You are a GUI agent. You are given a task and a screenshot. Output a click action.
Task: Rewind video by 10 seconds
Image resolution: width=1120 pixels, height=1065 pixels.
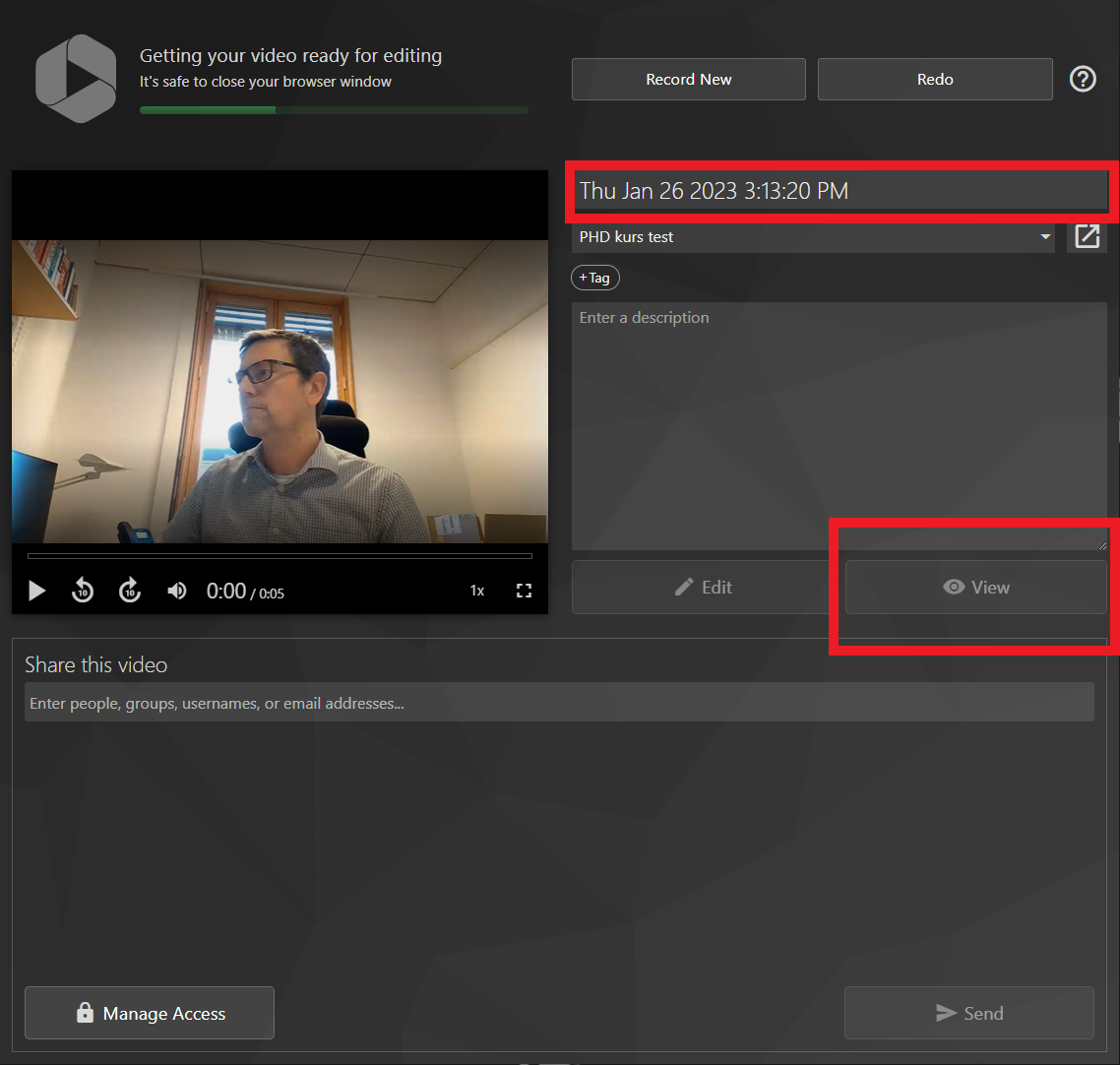(83, 591)
